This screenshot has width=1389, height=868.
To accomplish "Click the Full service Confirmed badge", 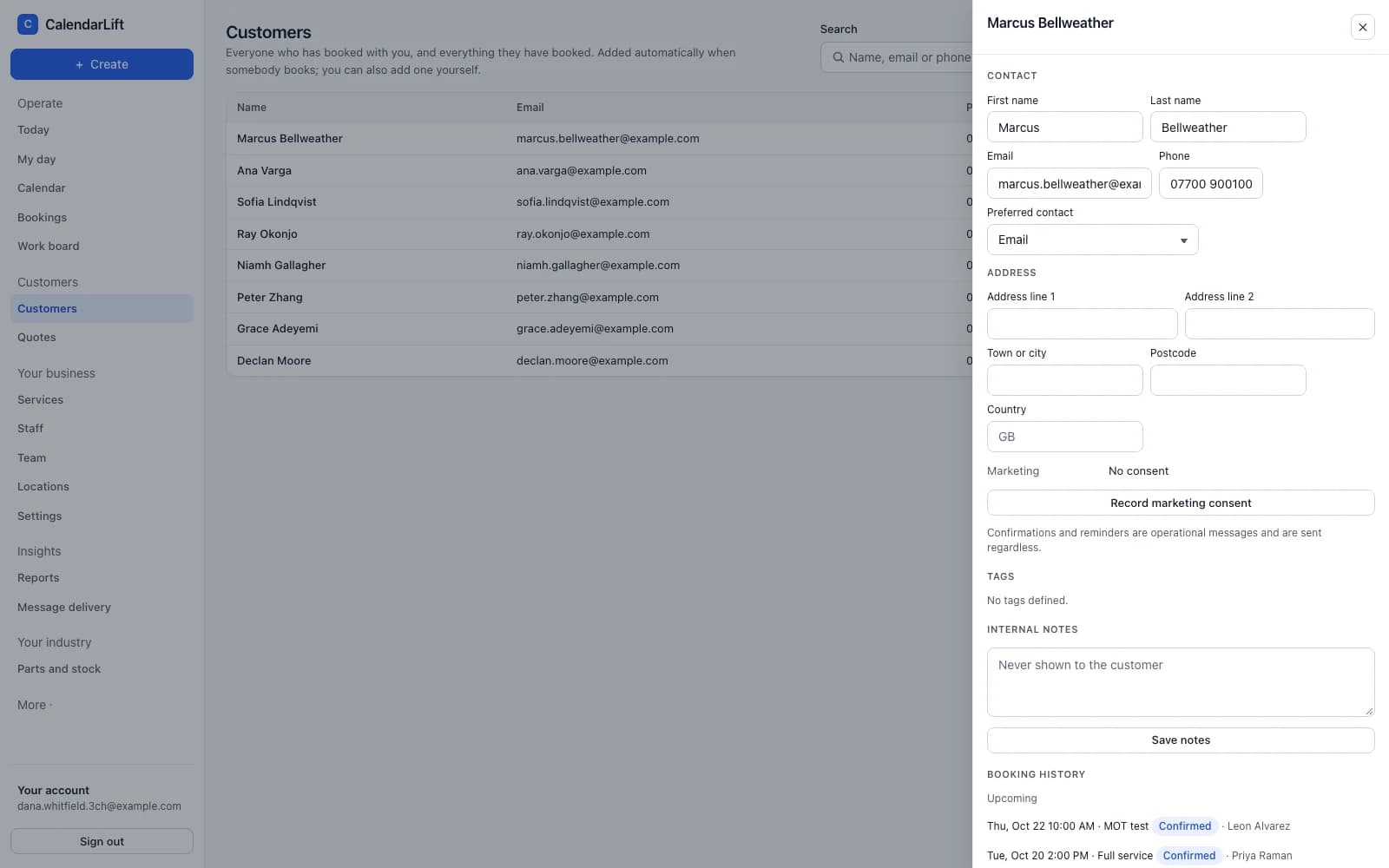I will click(x=1188, y=856).
